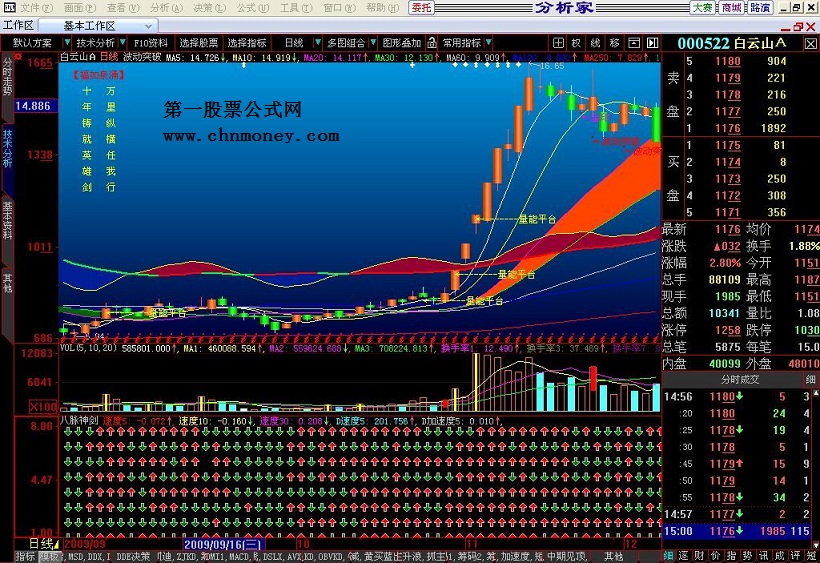The width and height of the screenshot is (820, 563).
Task: Restore the inner workspace window
Action: [798, 27]
